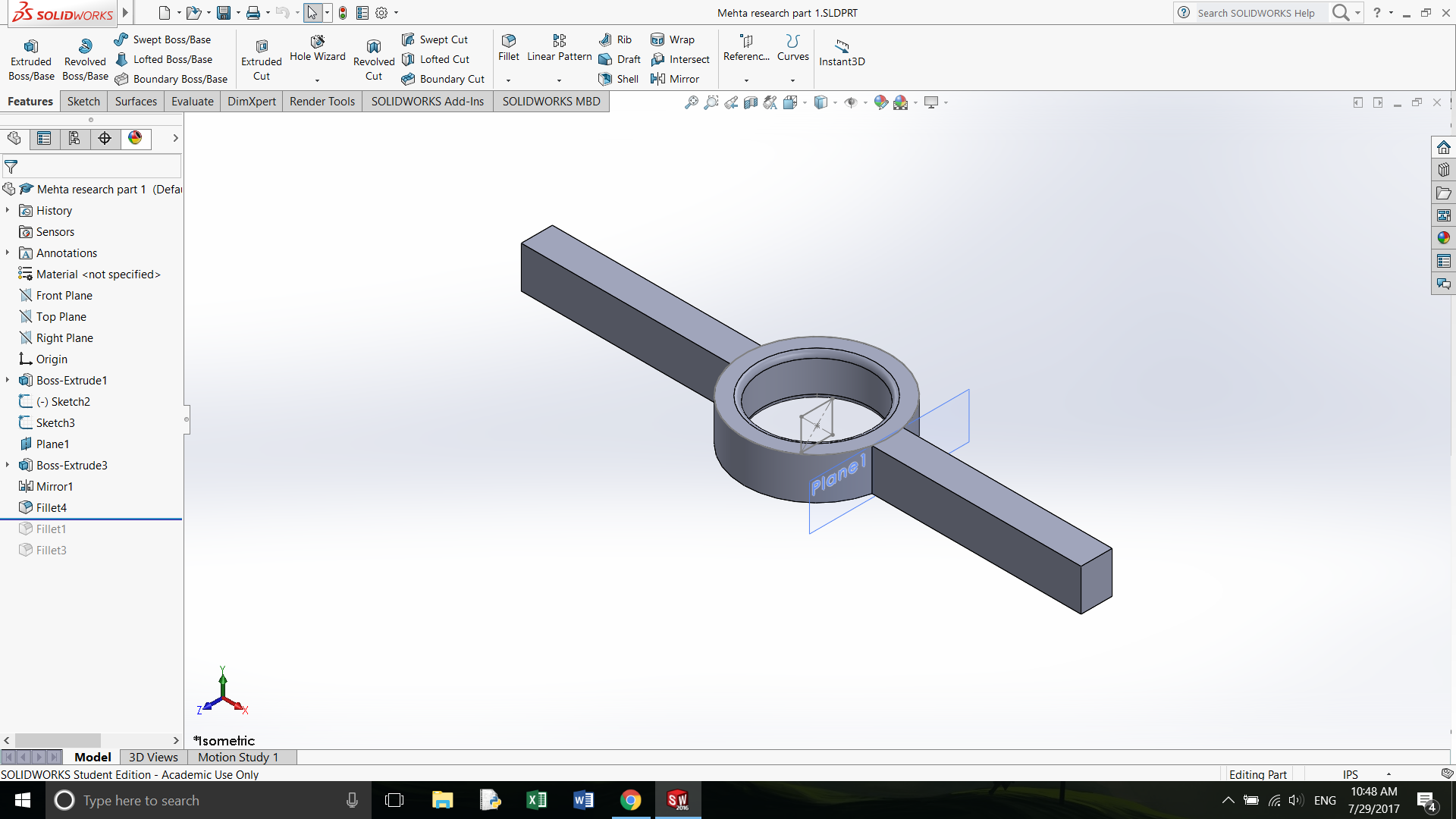This screenshot has width=1456, height=819.
Task: Open Appearances tab in task pane
Action: (1443, 238)
